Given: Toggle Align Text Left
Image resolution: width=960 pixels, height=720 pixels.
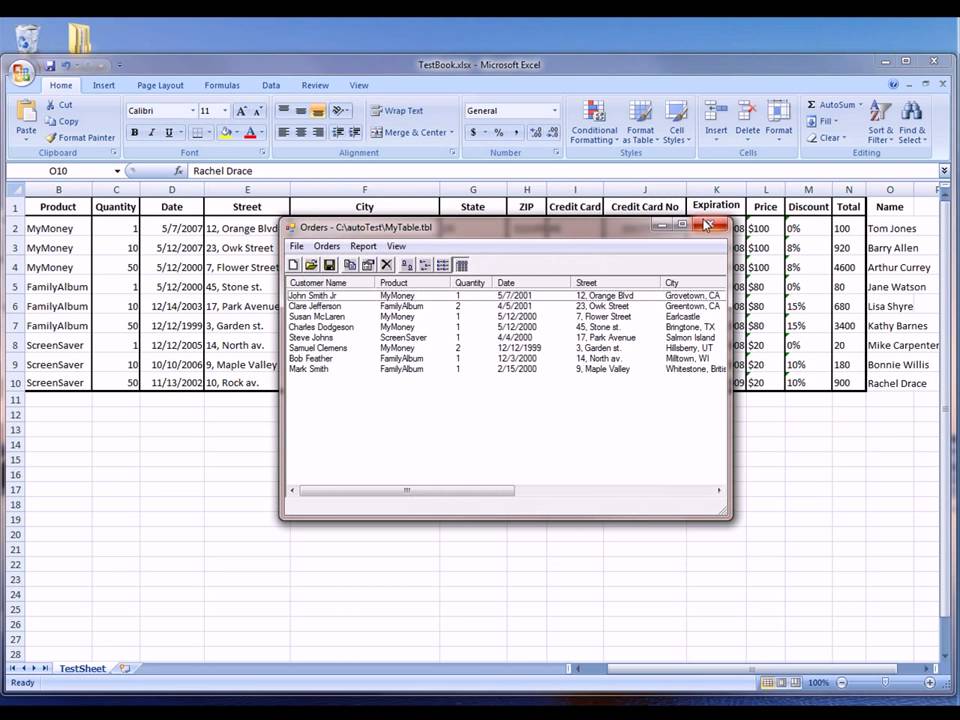Looking at the screenshot, I should (x=283, y=132).
